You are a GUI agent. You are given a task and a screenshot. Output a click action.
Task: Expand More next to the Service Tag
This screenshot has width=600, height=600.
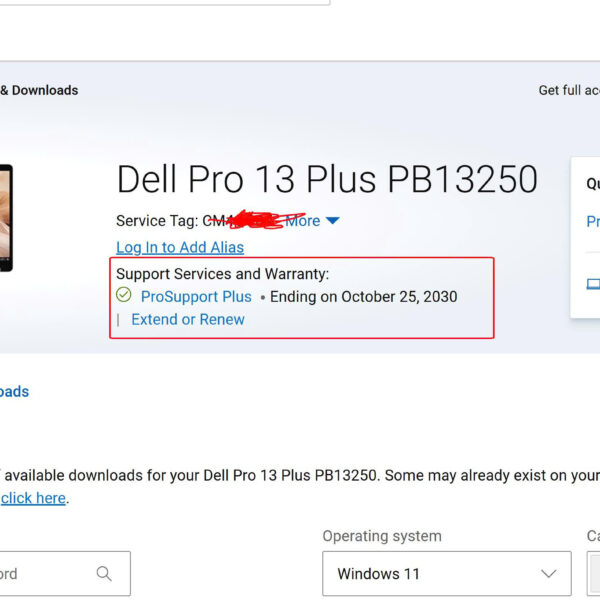[303, 221]
